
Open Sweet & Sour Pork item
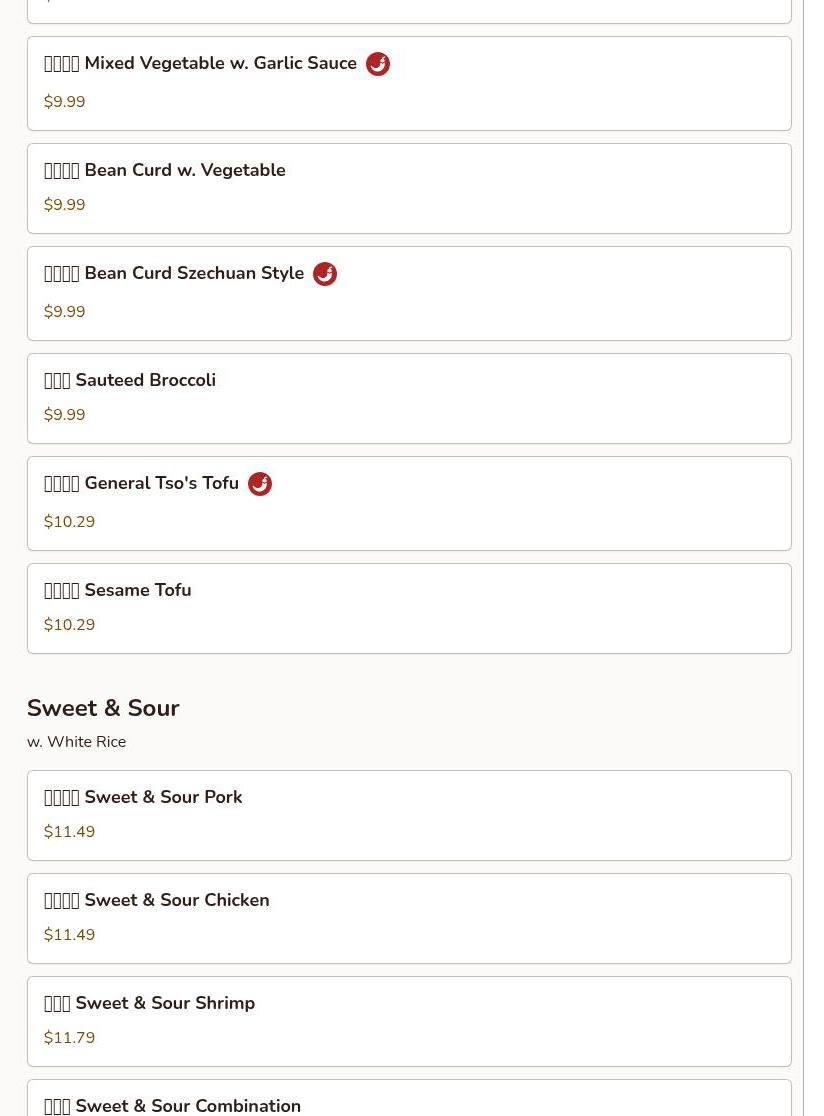tap(409, 816)
